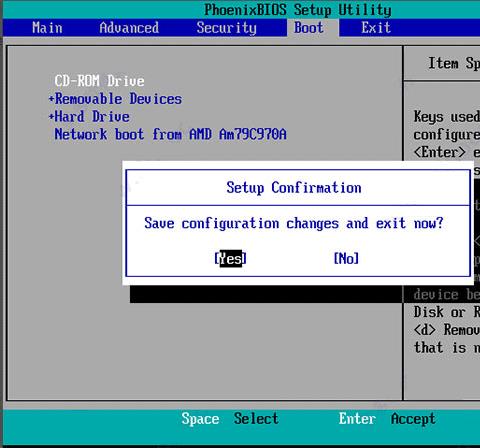
Task: Choose [No] in Setup Confirmation
Action: 346,258
